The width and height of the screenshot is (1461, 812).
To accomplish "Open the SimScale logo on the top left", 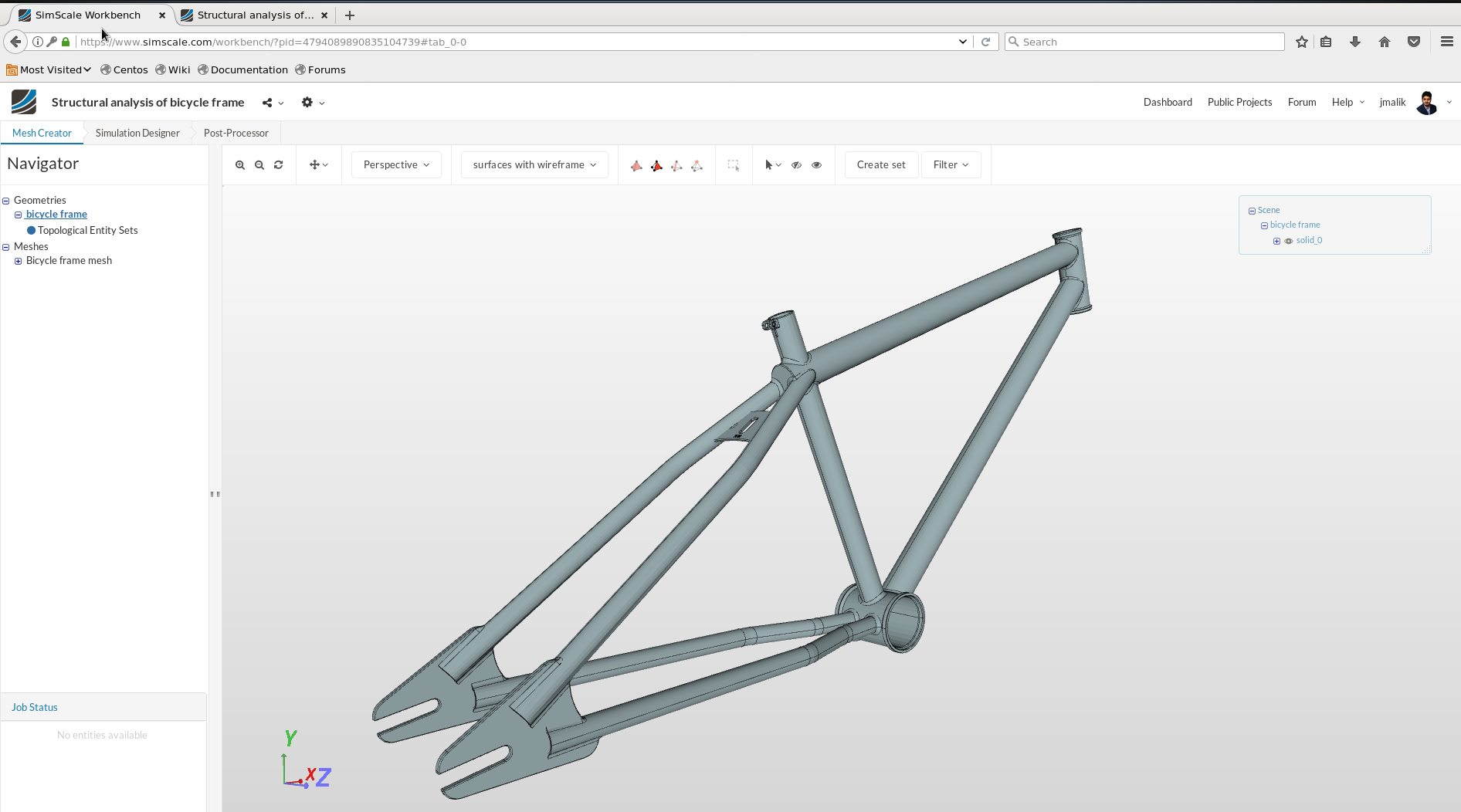I will tap(22, 102).
